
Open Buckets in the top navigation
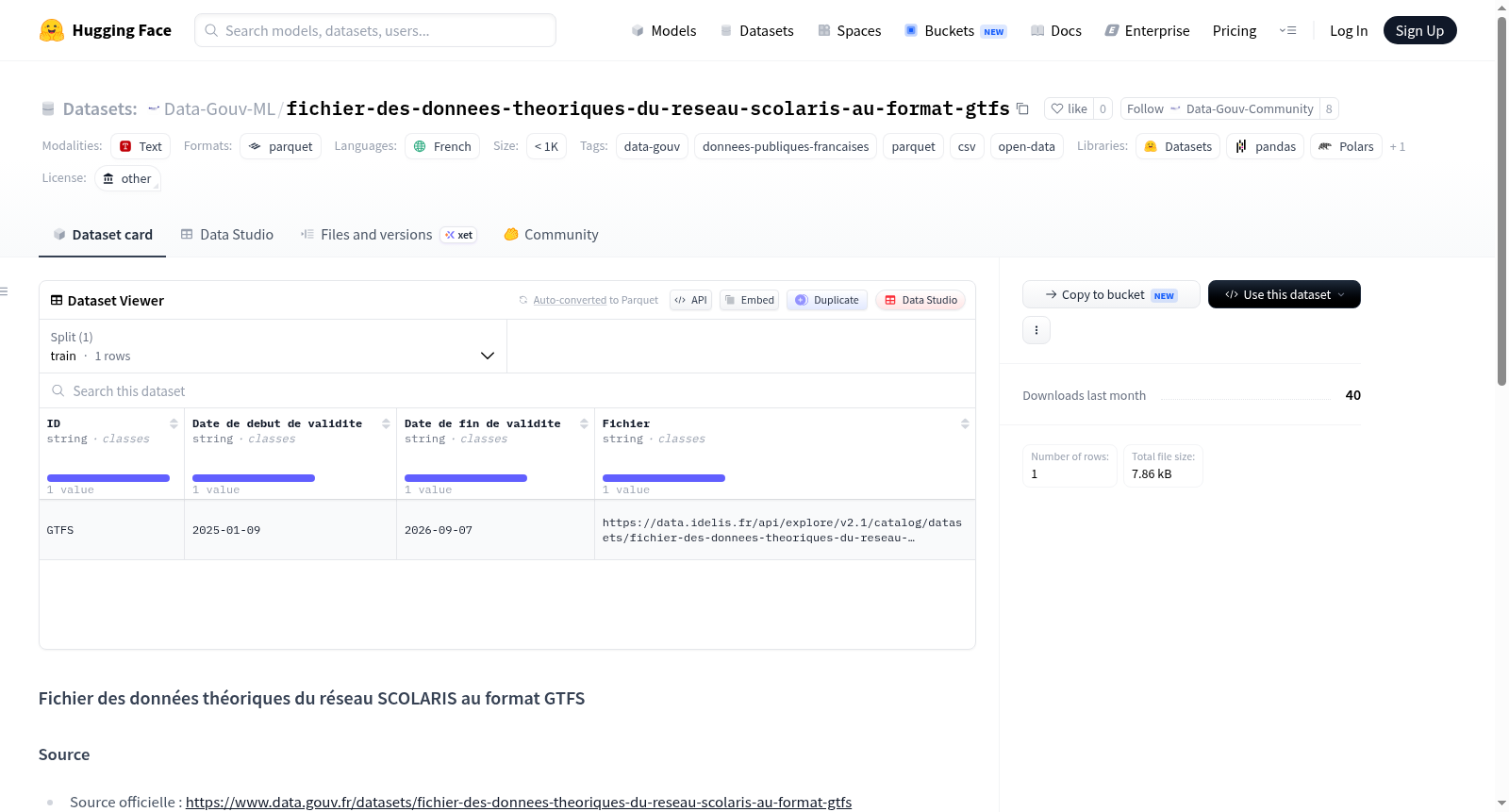pos(955,30)
